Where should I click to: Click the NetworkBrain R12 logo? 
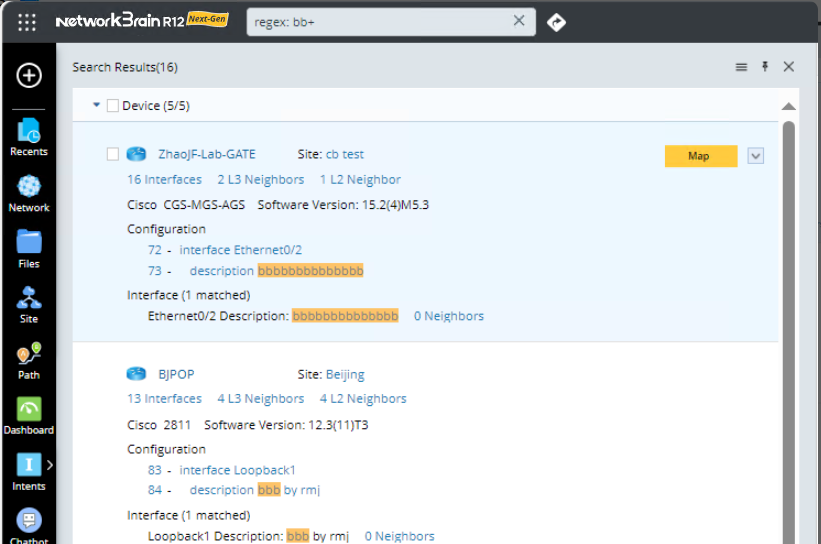142,20
